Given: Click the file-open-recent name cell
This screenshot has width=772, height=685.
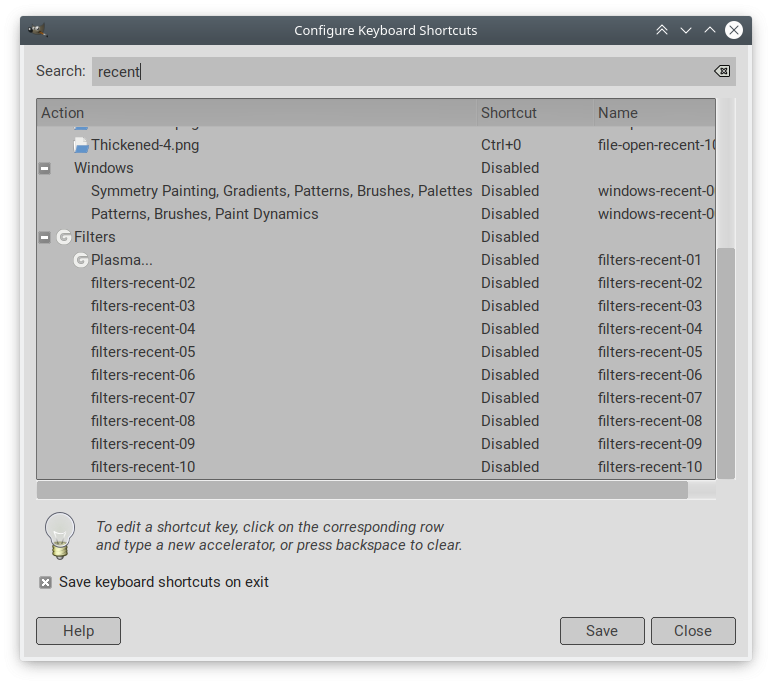Looking at the screenshot, I should point(656,145).
